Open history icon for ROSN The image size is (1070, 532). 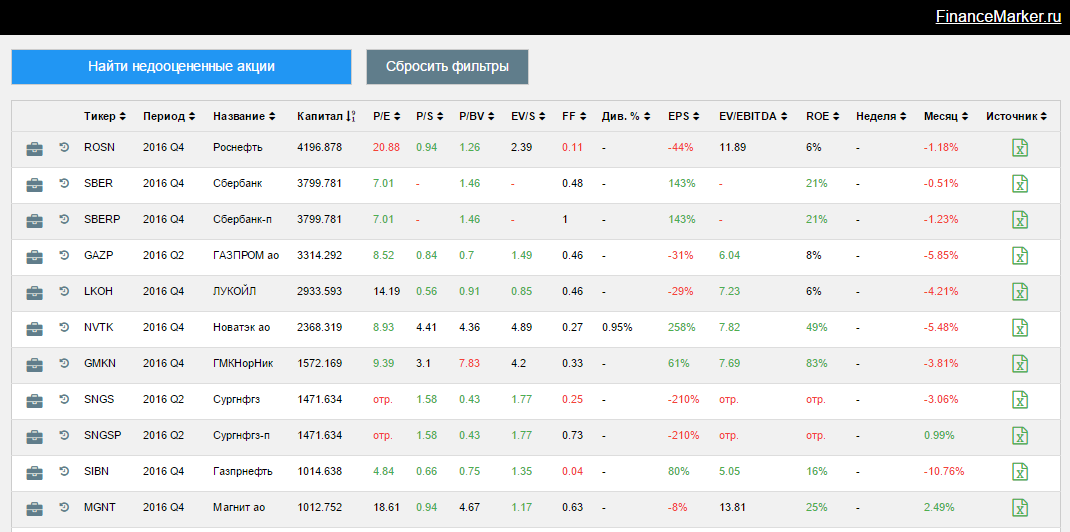64,147
